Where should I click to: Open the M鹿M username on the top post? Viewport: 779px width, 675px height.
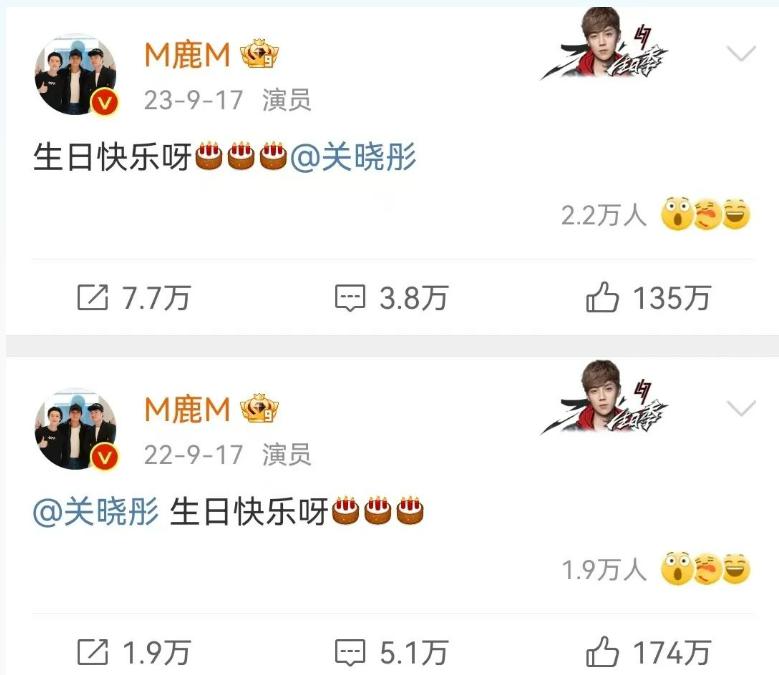[187, 55]
